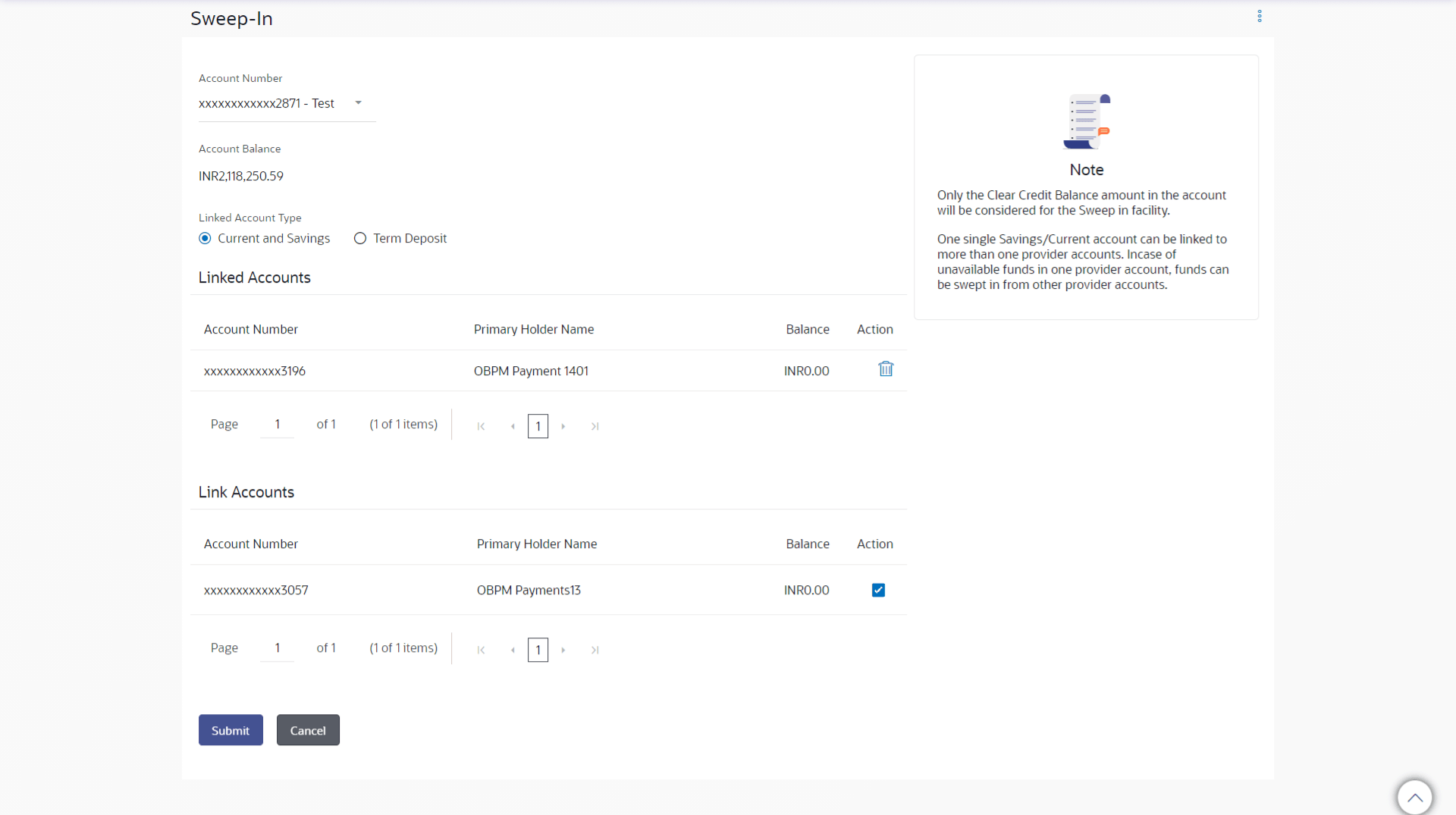Click the Link Accounts page number field
Image resolution: width=1456 pixels, height=815 pixels.
point(277,648)
